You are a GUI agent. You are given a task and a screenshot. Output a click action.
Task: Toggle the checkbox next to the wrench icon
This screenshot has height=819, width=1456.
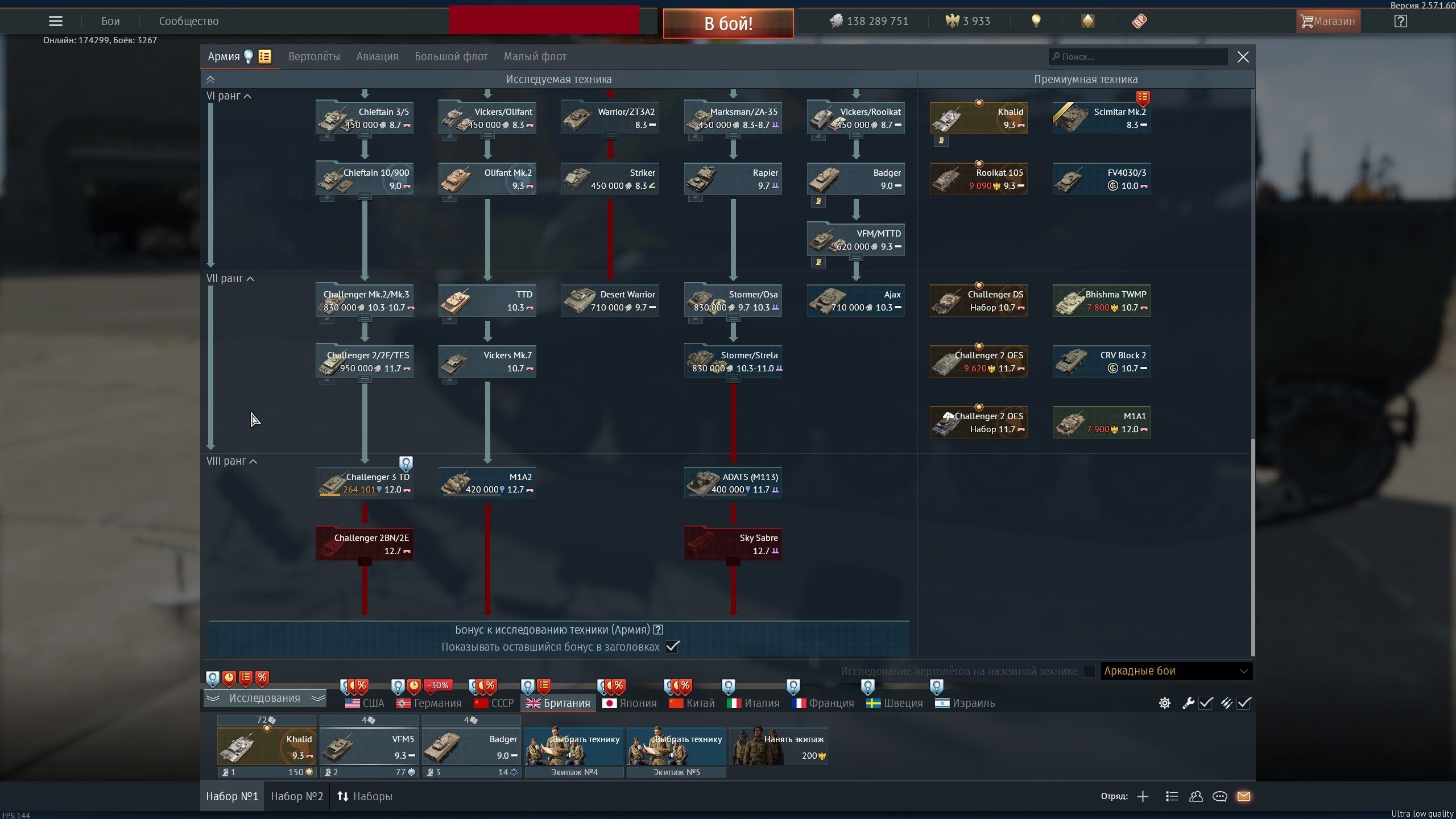point(1206,703)
